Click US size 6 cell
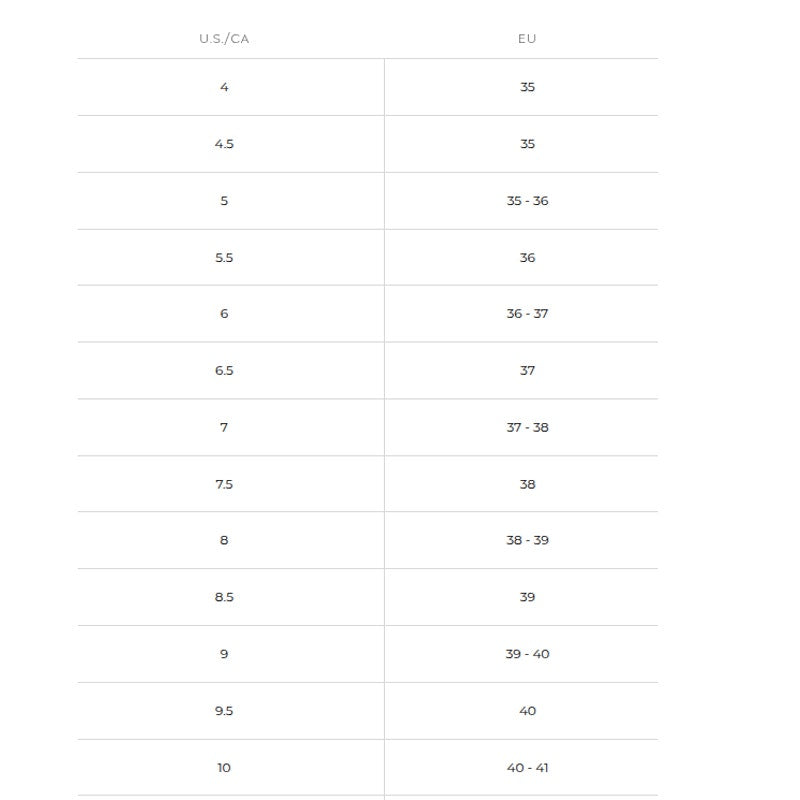The height and width of the screenshot is (800, 800). (x=224, y=314)
